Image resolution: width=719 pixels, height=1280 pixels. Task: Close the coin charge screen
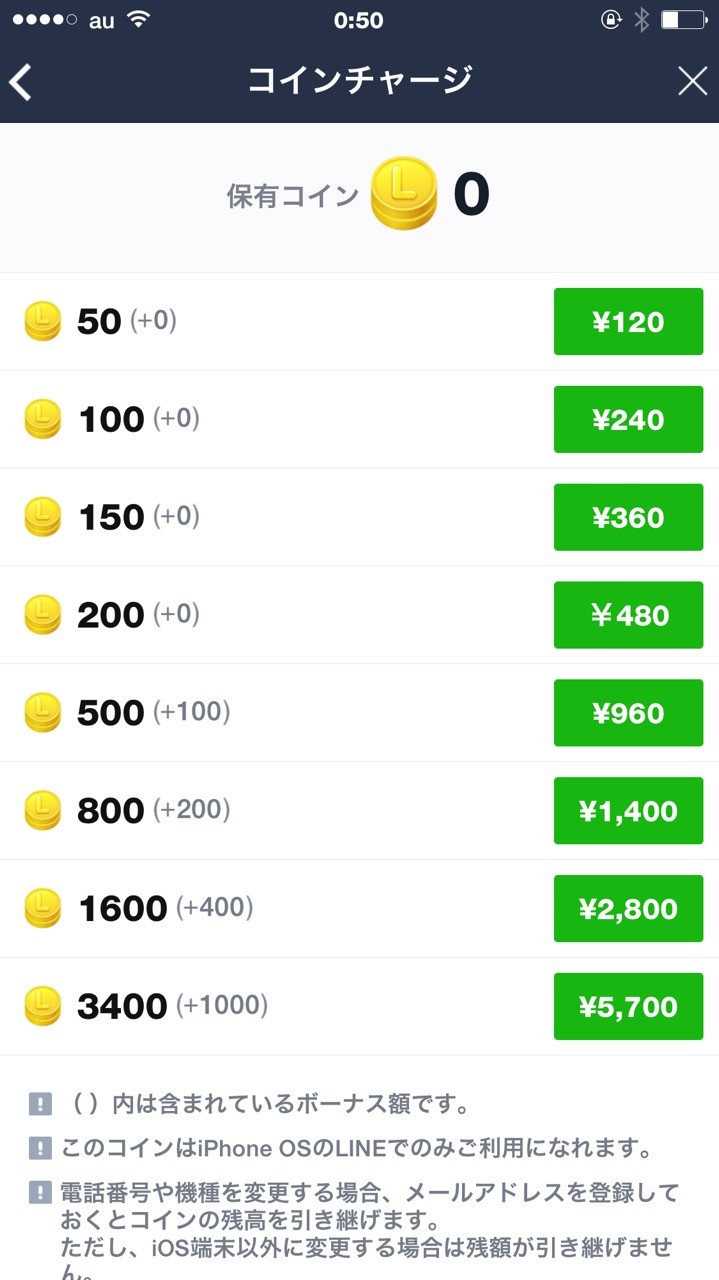pyautogui.click(x=692, y=82)
